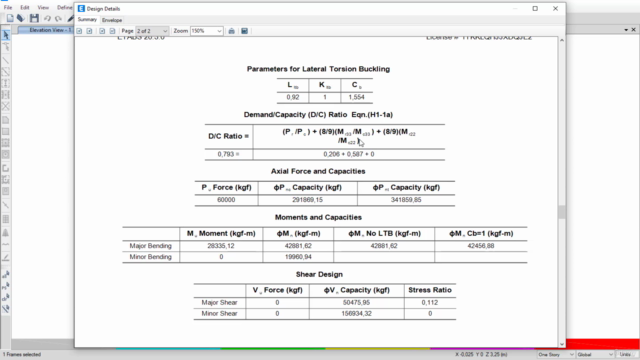
Task: Click the export/save report icon
Action: [244, 31]
